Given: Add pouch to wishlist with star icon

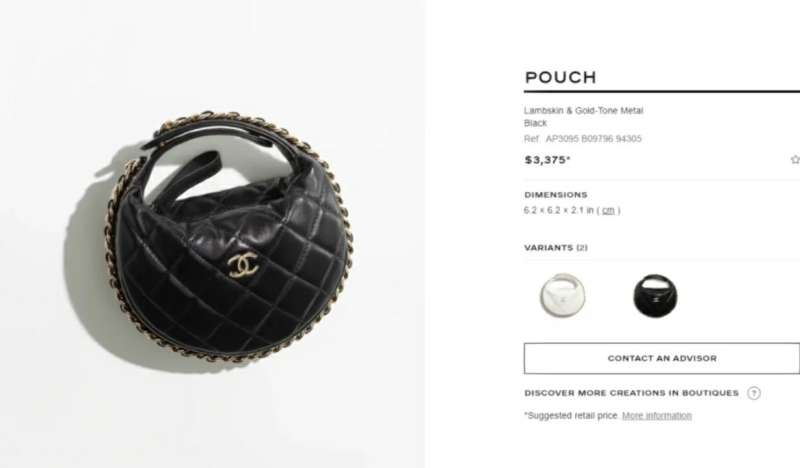Looking at the screenshot, I should pyautogui.click(x=795, y=160).
